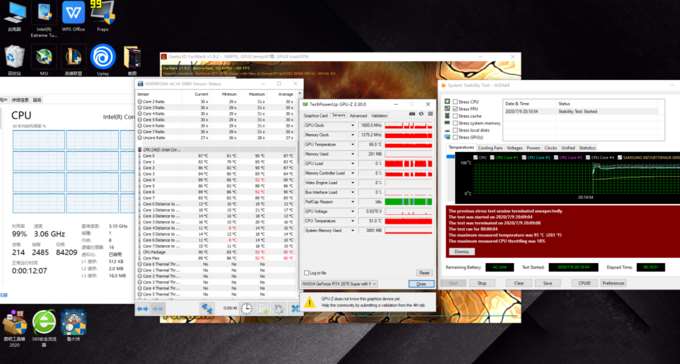Enable Stress GPU(s) checkbox

pos(455,137)
